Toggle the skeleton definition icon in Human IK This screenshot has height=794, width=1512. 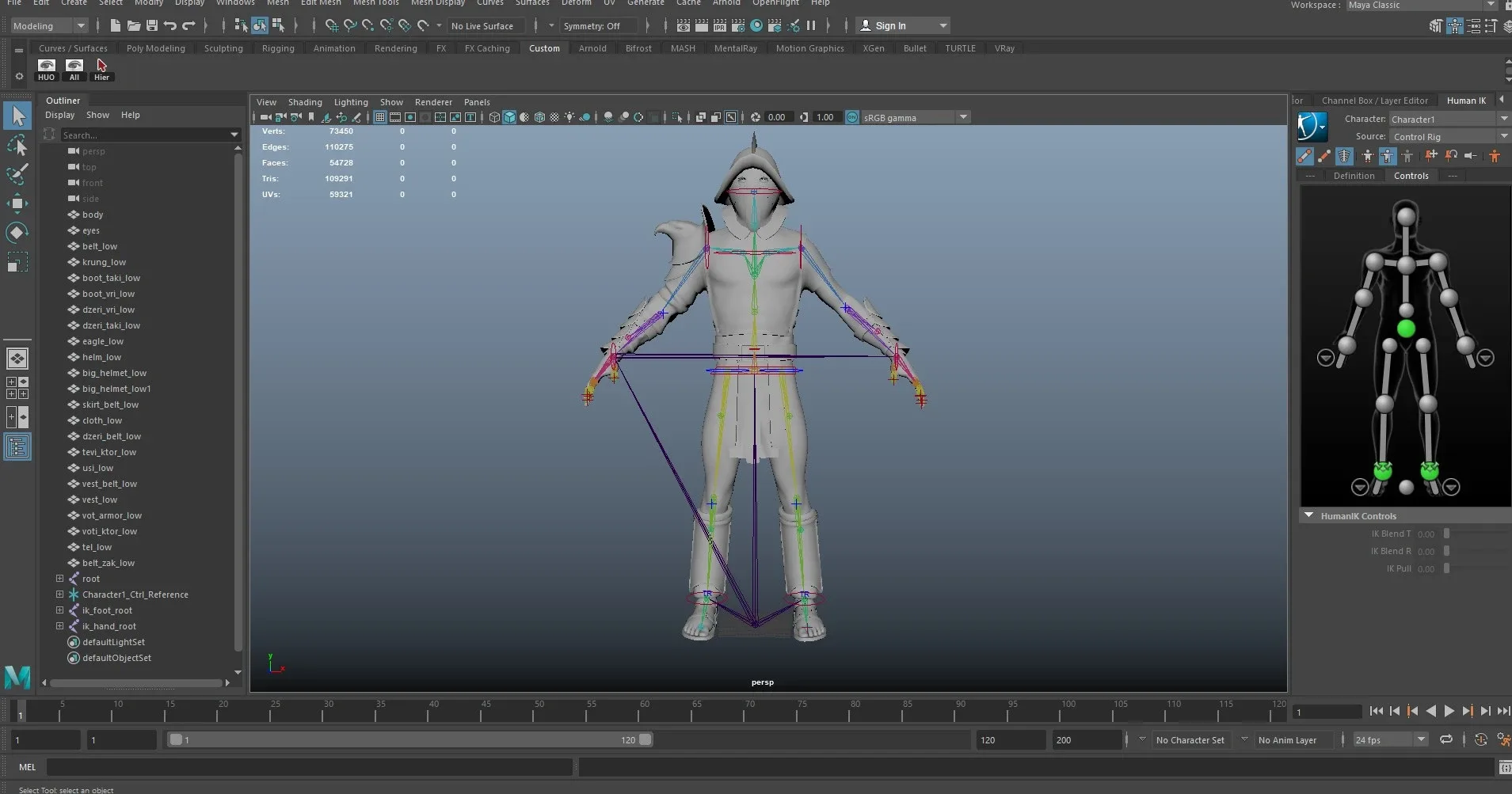coord(1344,157)
